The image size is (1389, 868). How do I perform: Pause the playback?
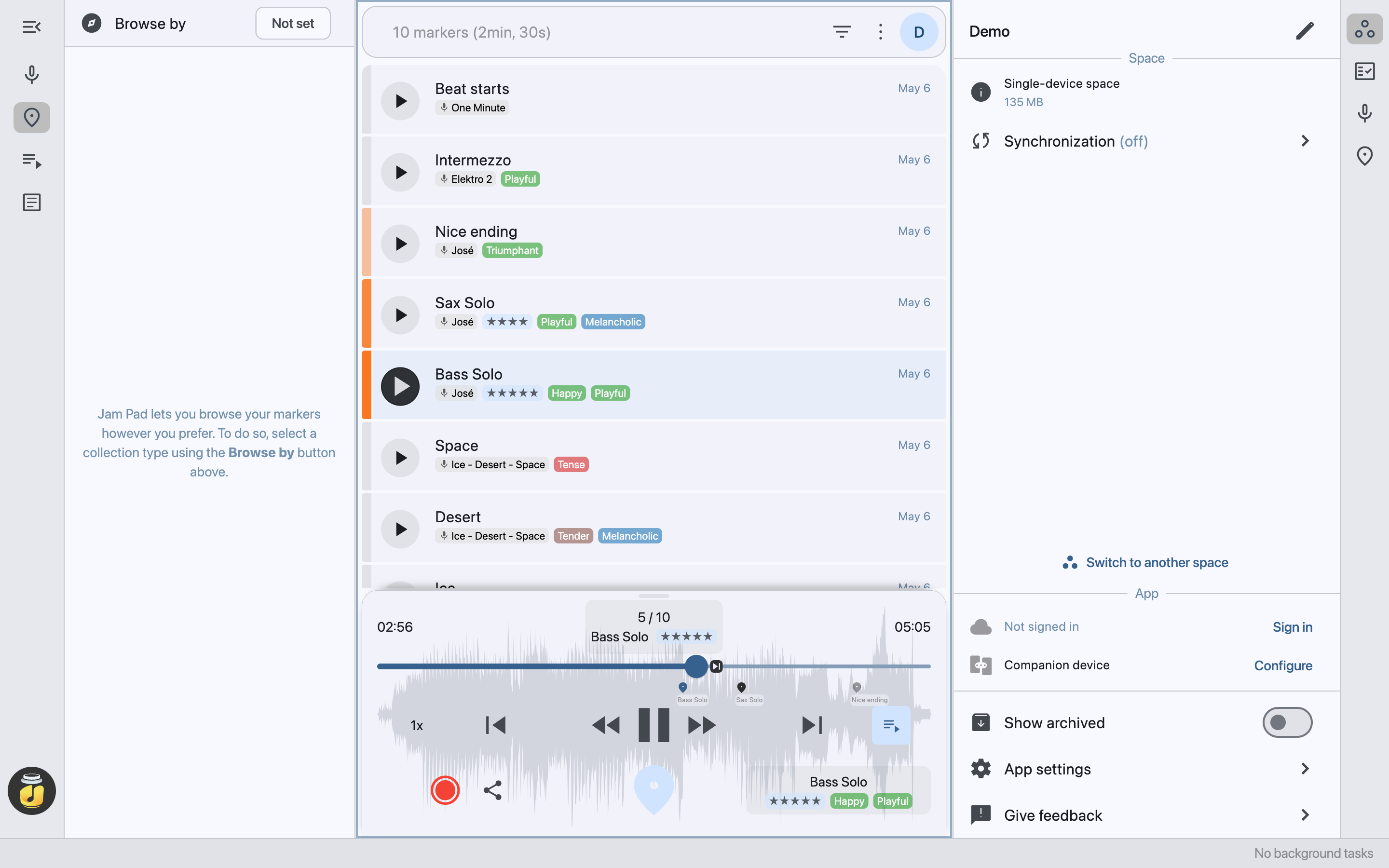coord(654,725)
